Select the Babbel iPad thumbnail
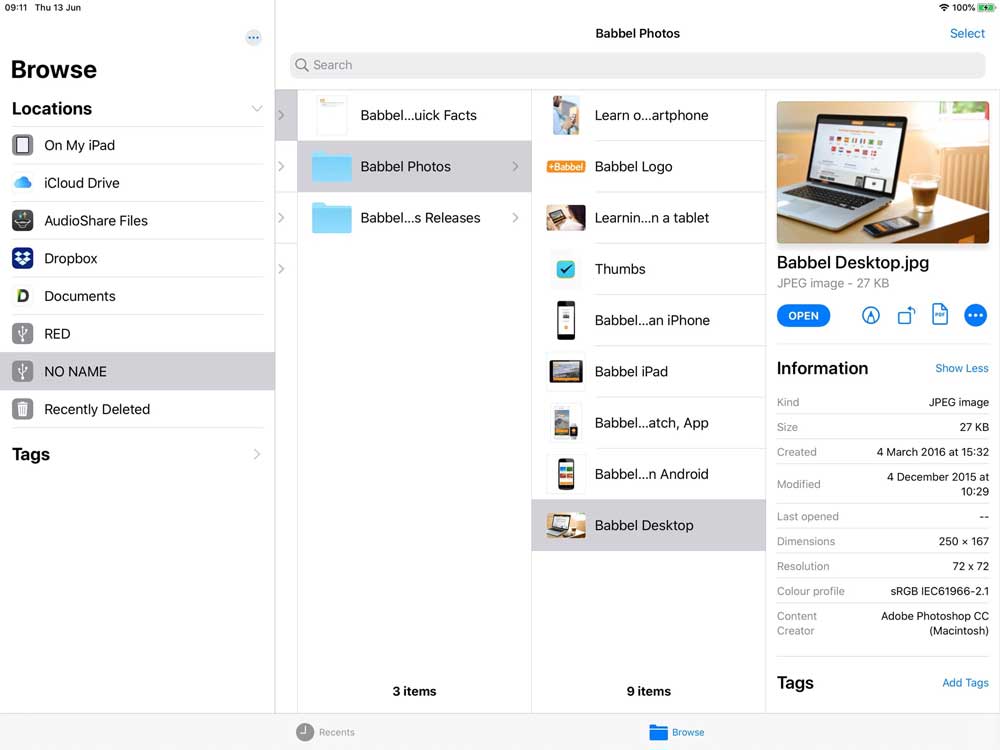The height and width of the screenshot is (750, 1000). click(x=566, y=371)
